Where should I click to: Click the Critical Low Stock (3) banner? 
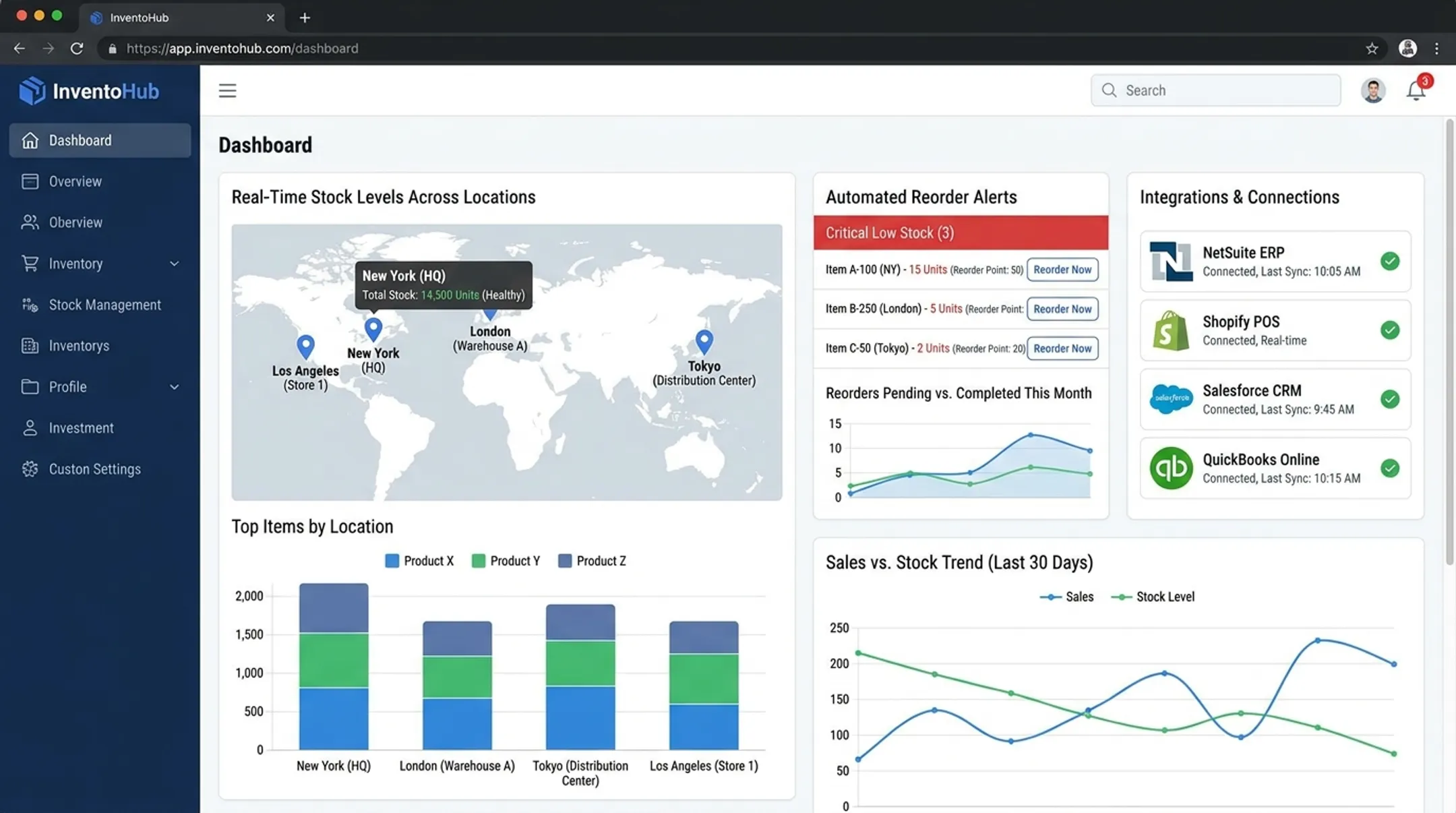point(961,233)
